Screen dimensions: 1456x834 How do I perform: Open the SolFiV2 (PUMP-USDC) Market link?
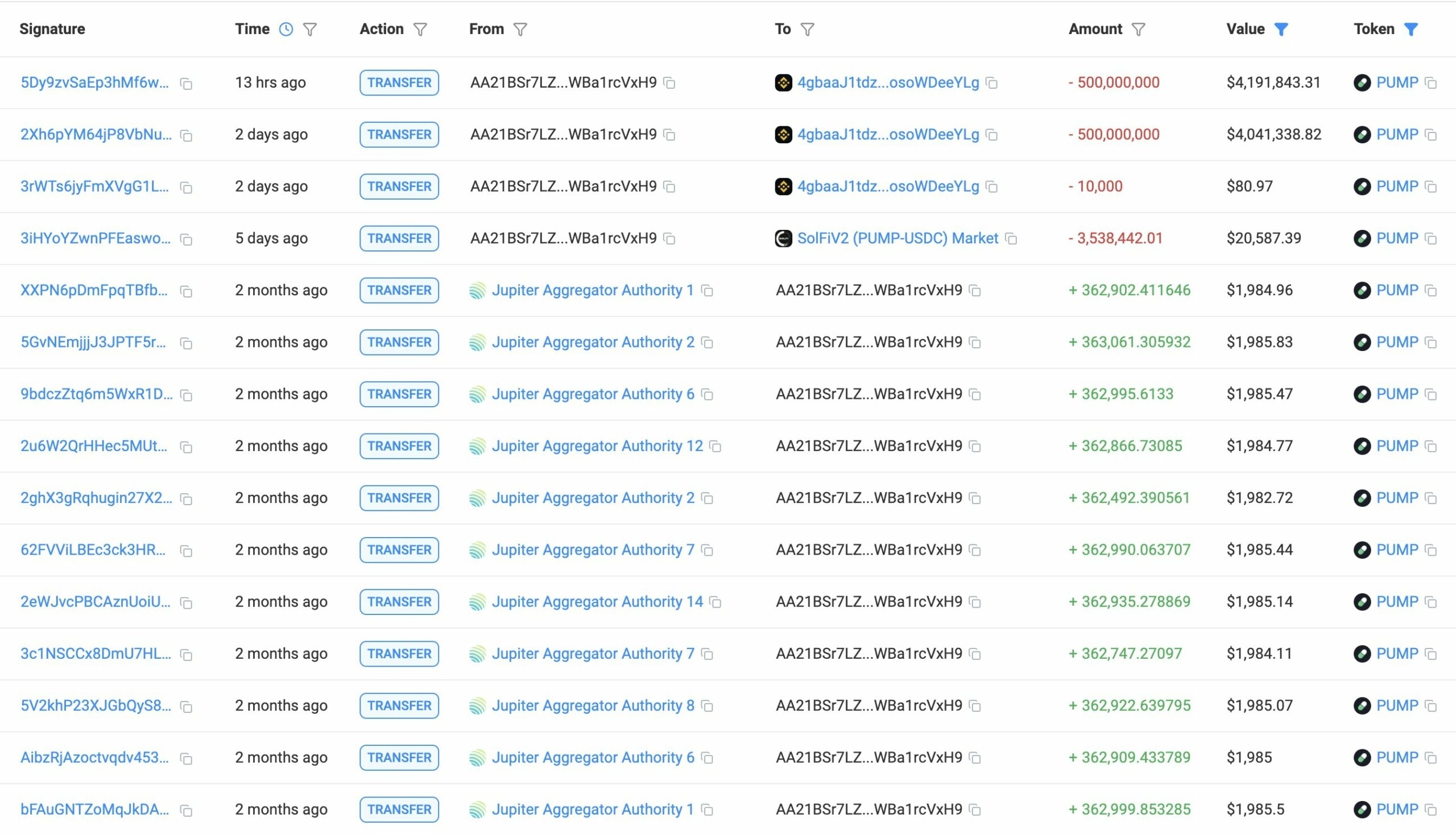897,238
